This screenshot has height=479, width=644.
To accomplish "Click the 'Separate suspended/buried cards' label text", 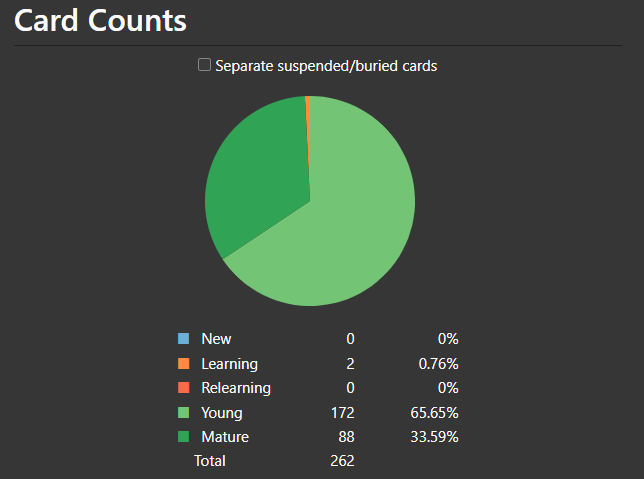I will point(326,66).
